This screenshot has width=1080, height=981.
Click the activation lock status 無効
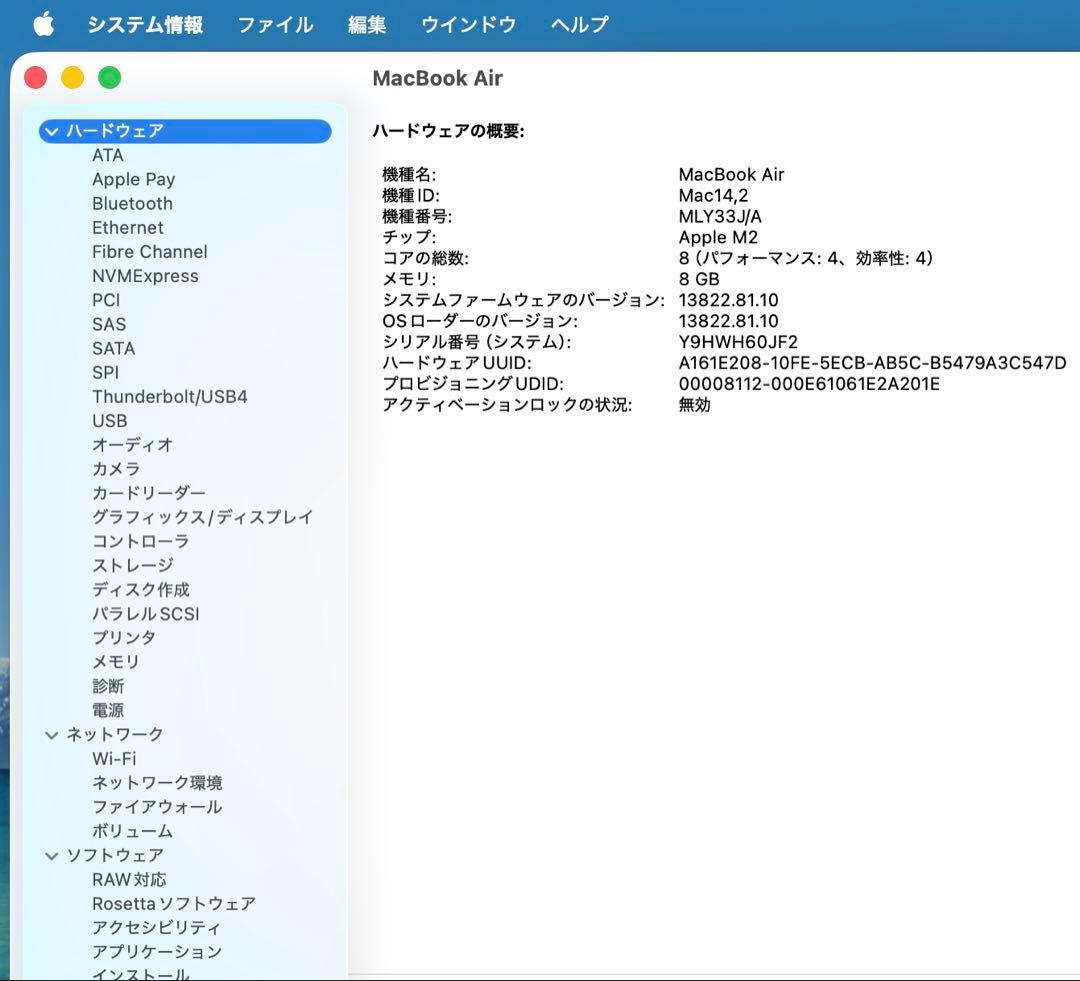point(694,404)
